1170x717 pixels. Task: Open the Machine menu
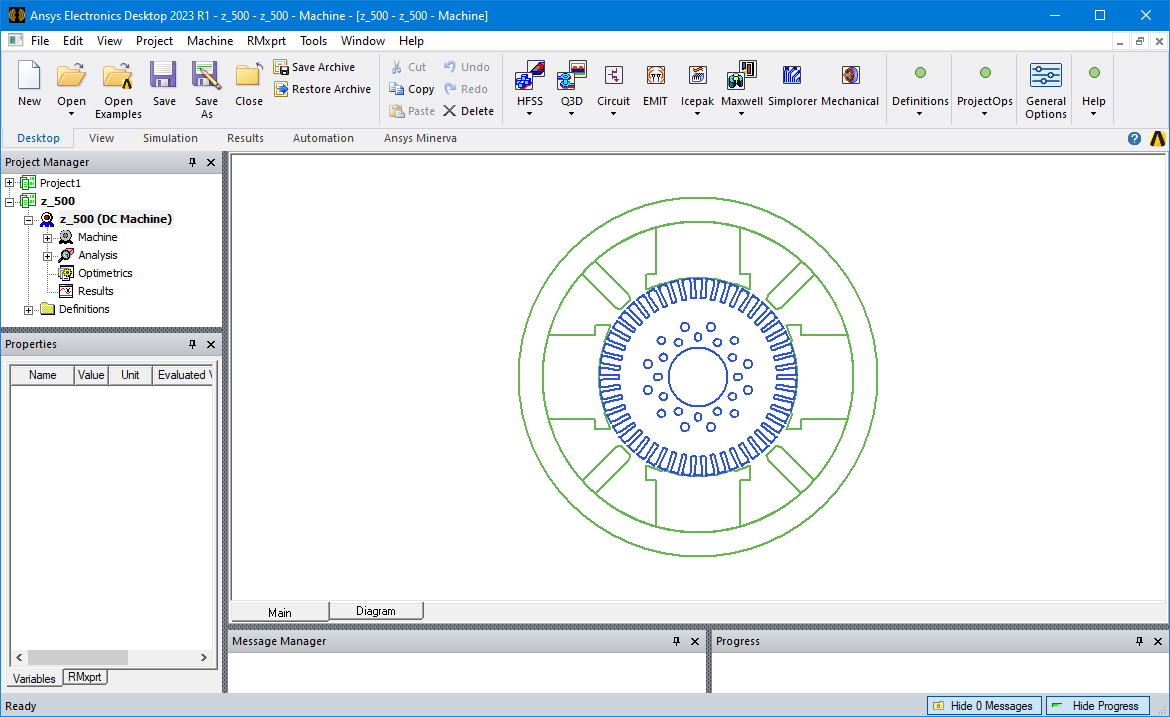(210, 41)
